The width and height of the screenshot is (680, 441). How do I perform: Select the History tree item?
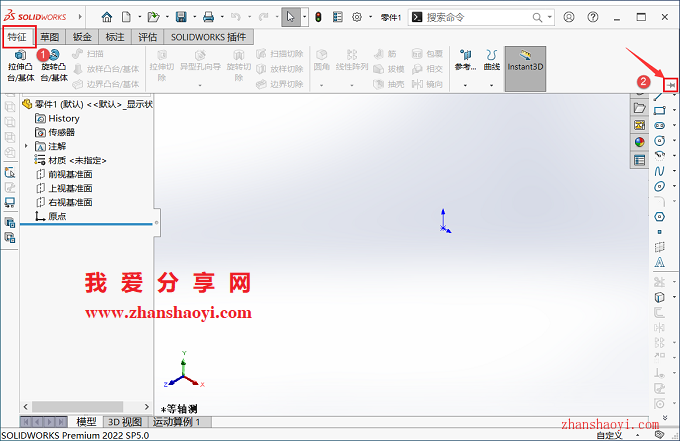point(64,118)
